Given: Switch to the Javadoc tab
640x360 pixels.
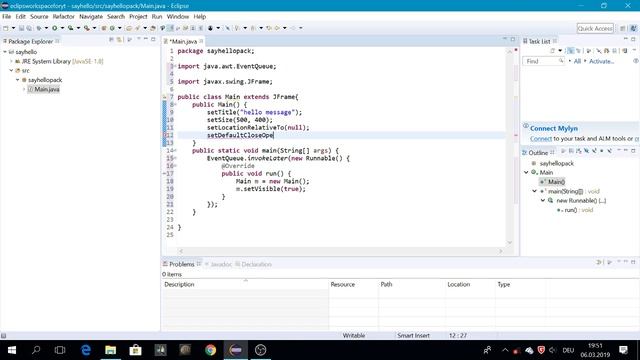Looking at the screenshot, I should 218,264.
